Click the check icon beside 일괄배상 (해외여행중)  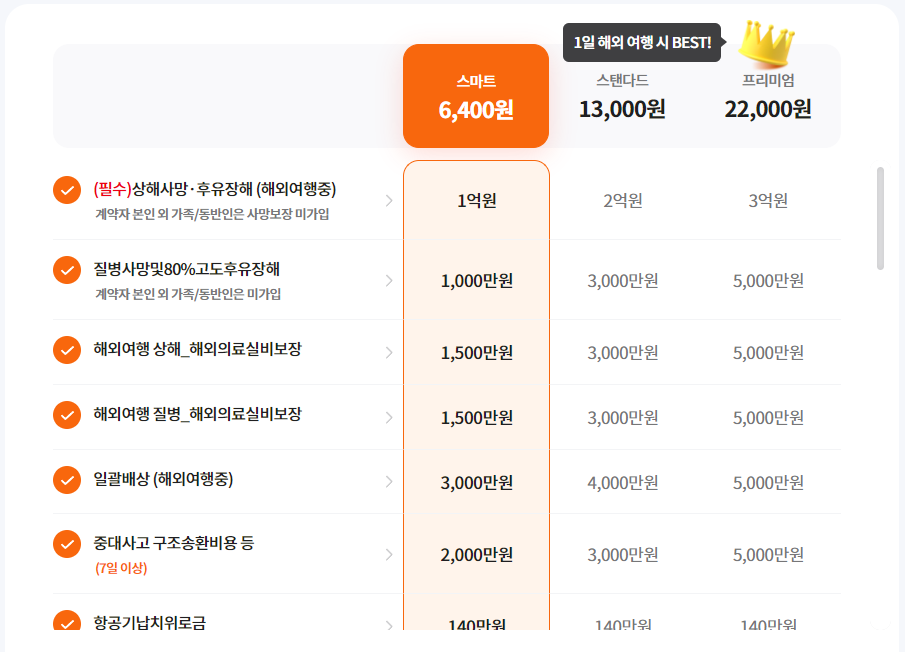pyautogui.click(x=65, y=482)
